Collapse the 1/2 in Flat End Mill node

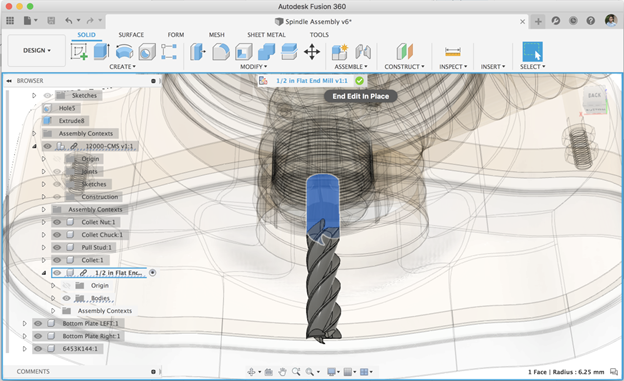[44, 273]
